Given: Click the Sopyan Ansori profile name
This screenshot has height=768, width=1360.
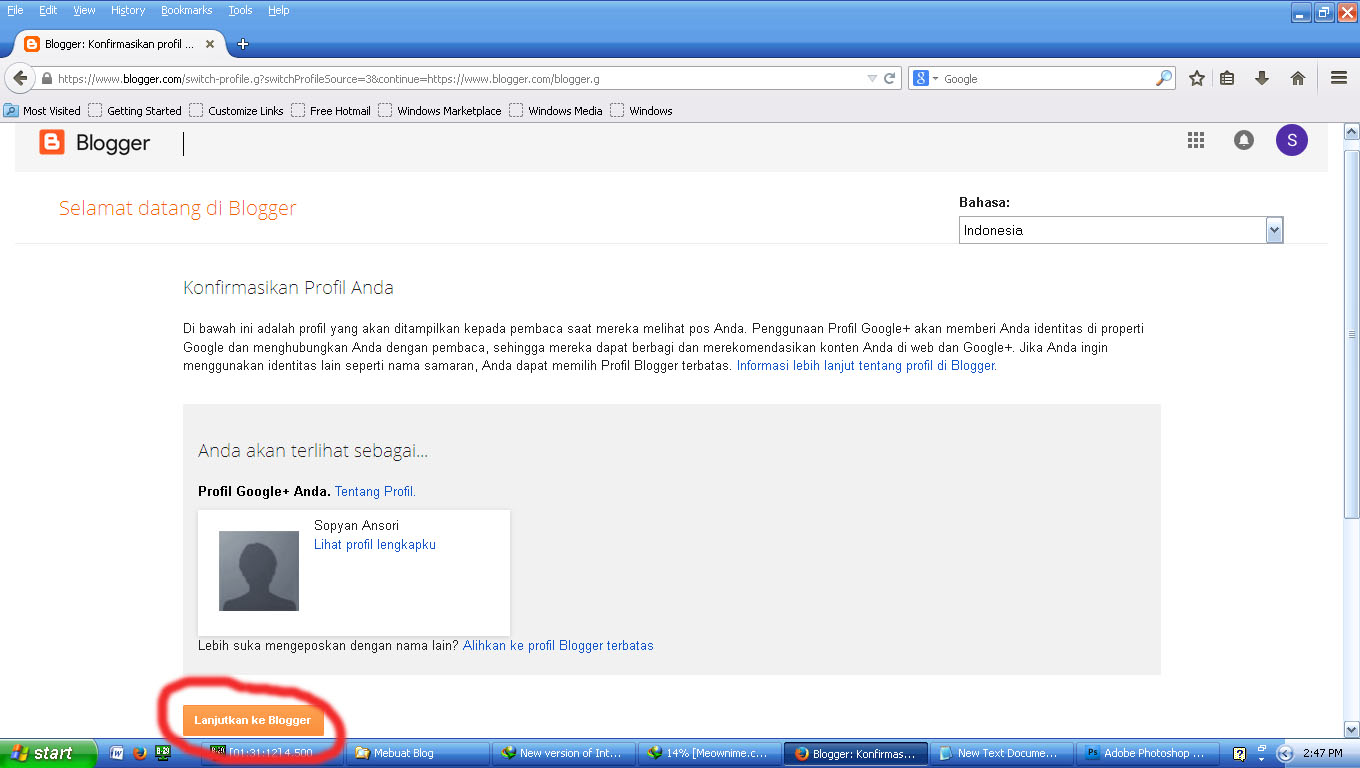Looking at the screenshot, I should pyautogui.click(x=356, y=526).
